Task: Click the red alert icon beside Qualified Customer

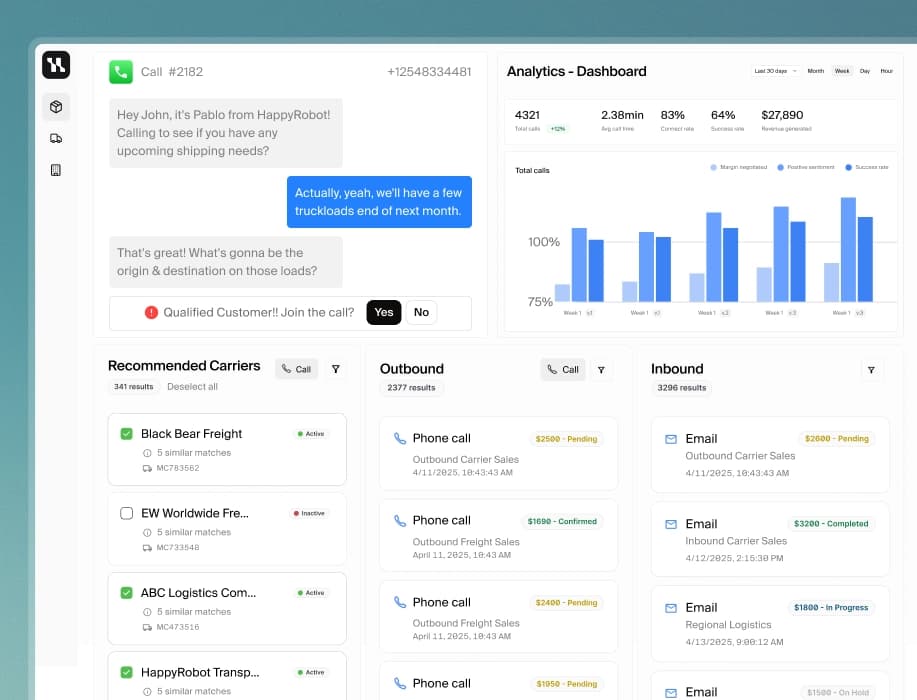Action: [x=151, y=312]
